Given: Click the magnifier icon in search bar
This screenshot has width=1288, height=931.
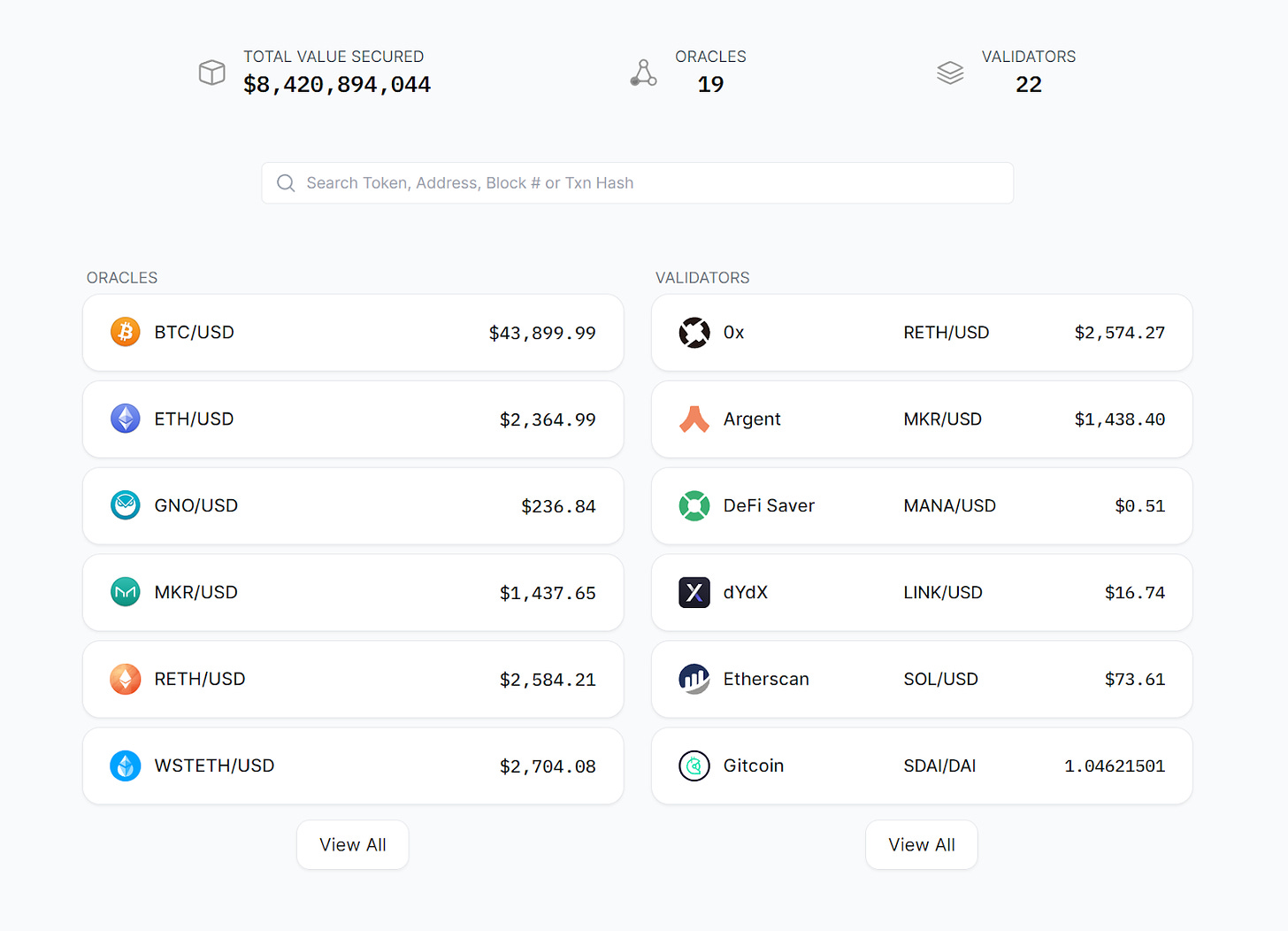Looking at the screenshot, I should [286, 183].
